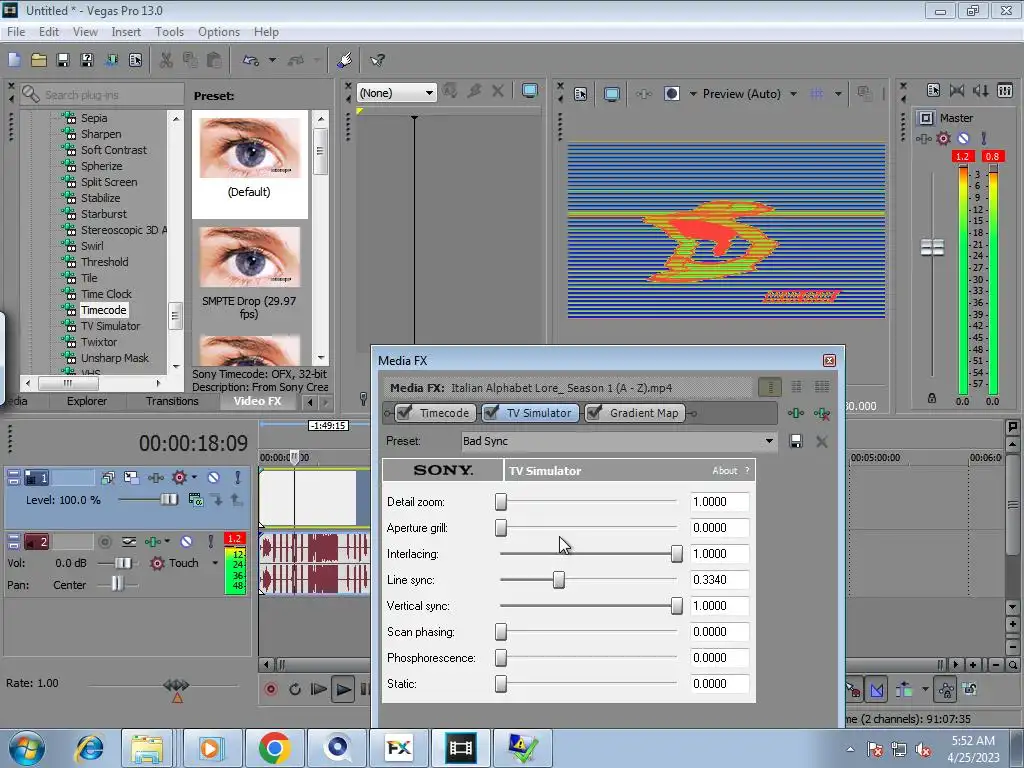Screen dimensions: 1024x768
Task: Expand Undo history dropdown arrow
Action: [x=272, y=60]
